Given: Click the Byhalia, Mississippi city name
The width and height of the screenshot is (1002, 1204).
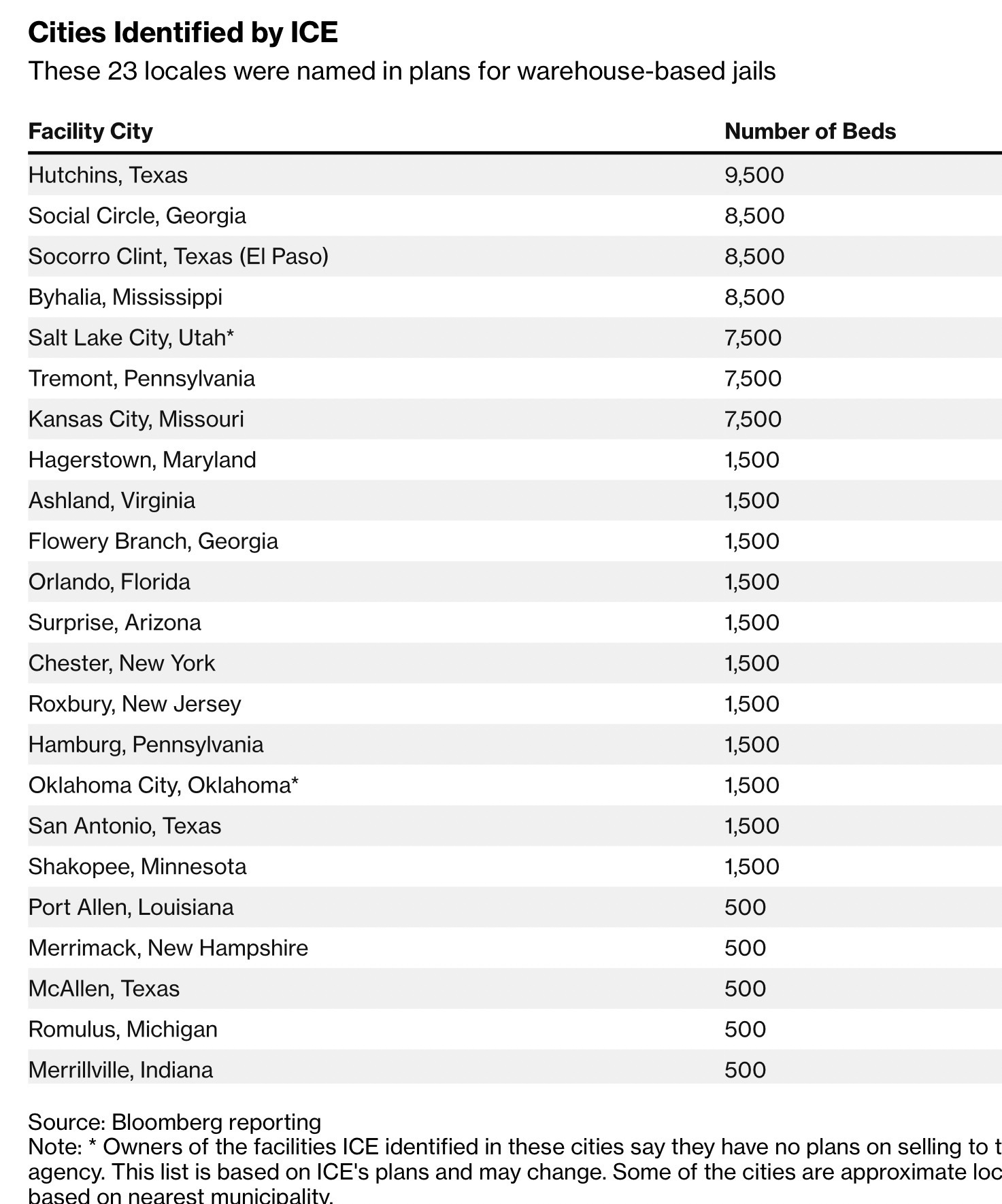Looking at the screenshot, I should click(125, 297).
